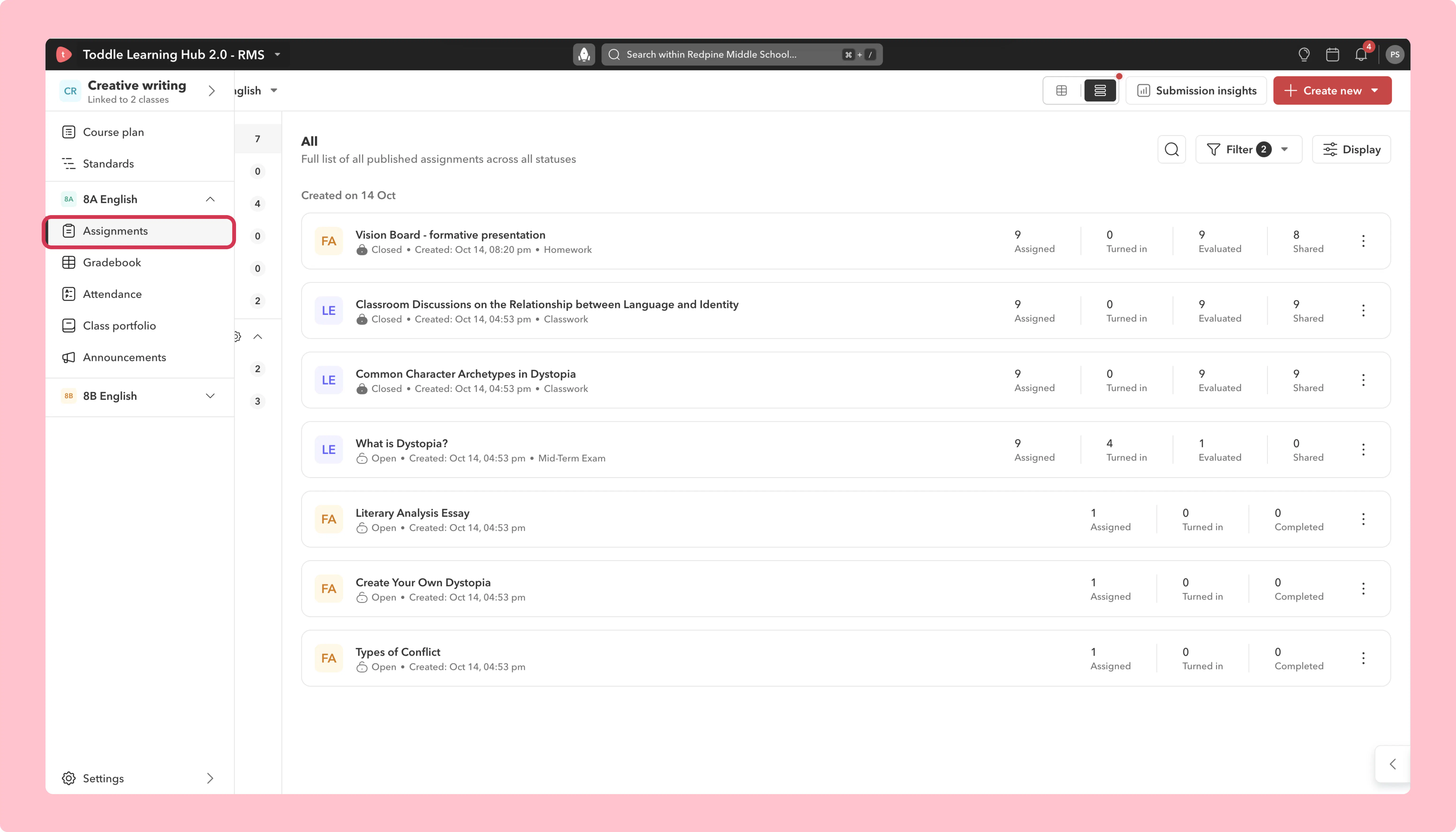Collapse the status group chevron in the side list
The height and width of the screenshot is (832, 1456).
258,337
